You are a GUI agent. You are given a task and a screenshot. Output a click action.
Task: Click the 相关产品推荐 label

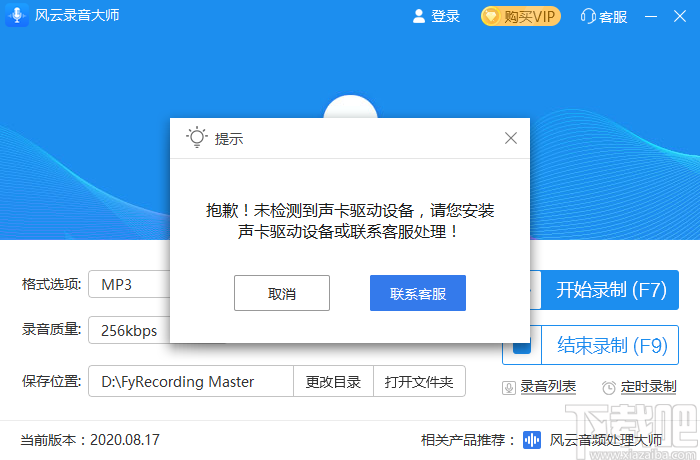click(x=467, y=440)
